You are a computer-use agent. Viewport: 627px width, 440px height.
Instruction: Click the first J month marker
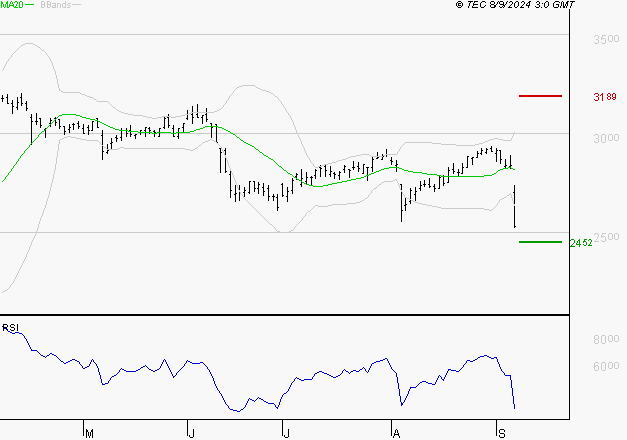[192, 433]
